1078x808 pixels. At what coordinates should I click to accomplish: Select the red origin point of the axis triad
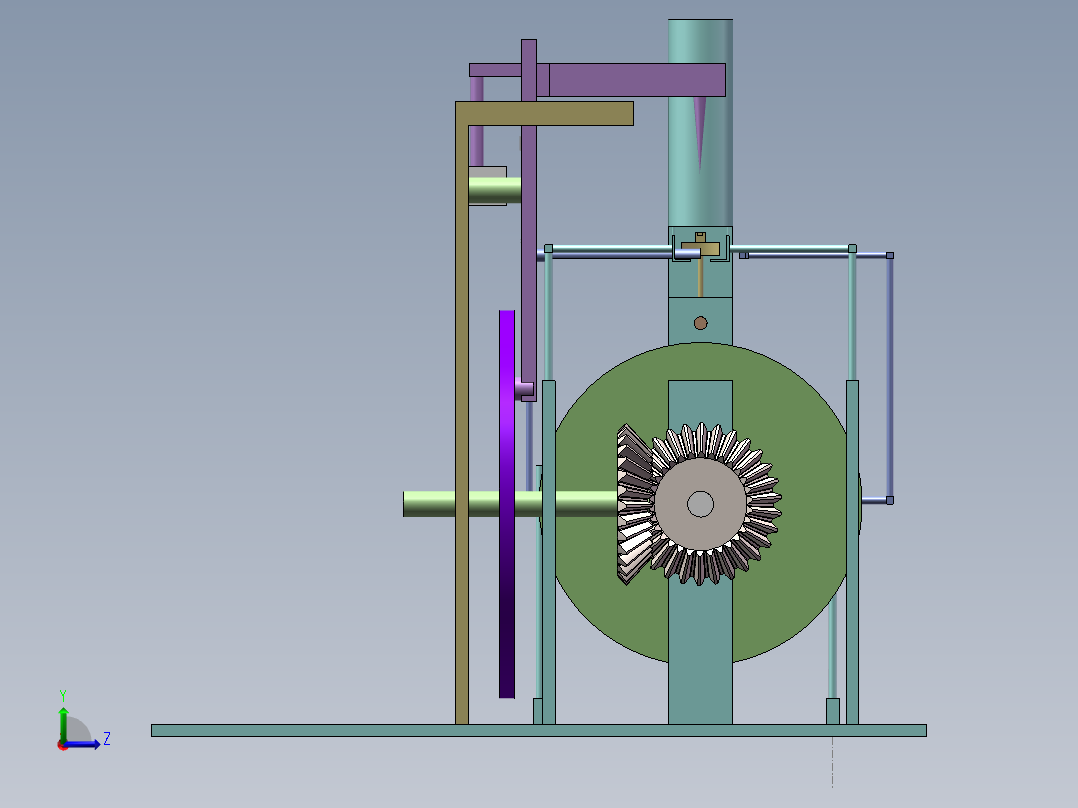click(63, 745)
